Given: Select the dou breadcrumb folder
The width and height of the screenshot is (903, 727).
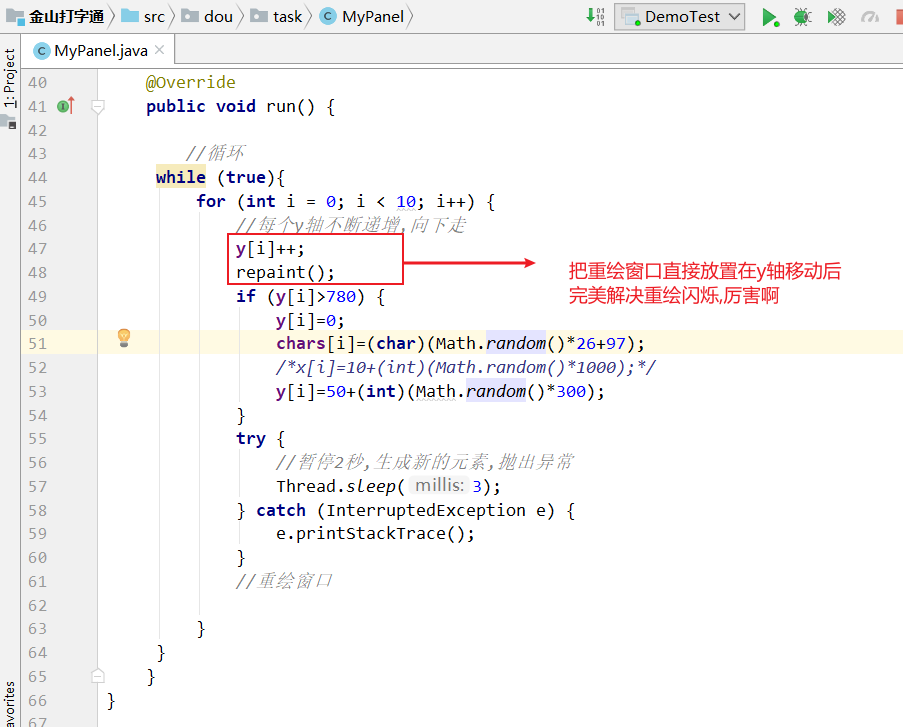Looking at the screenshot, I should 207,17.
